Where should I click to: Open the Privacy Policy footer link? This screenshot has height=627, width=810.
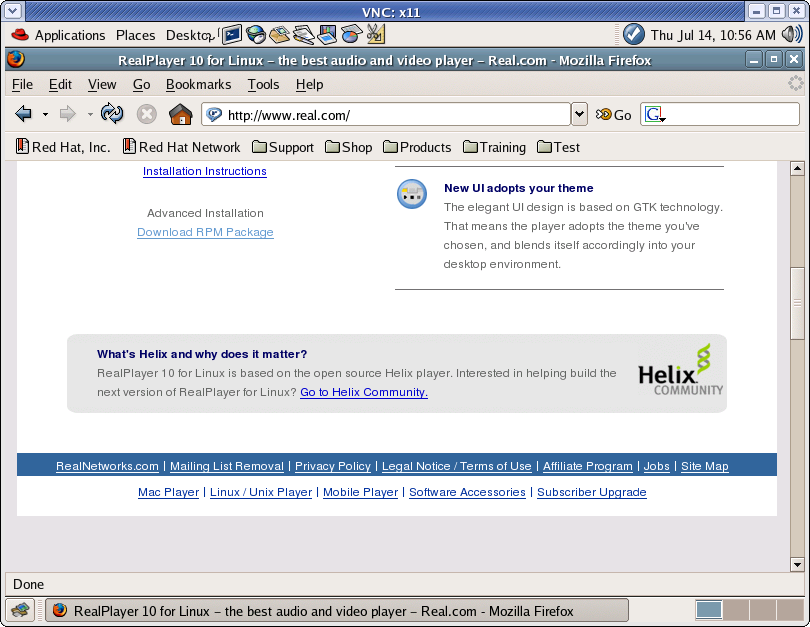333,466
